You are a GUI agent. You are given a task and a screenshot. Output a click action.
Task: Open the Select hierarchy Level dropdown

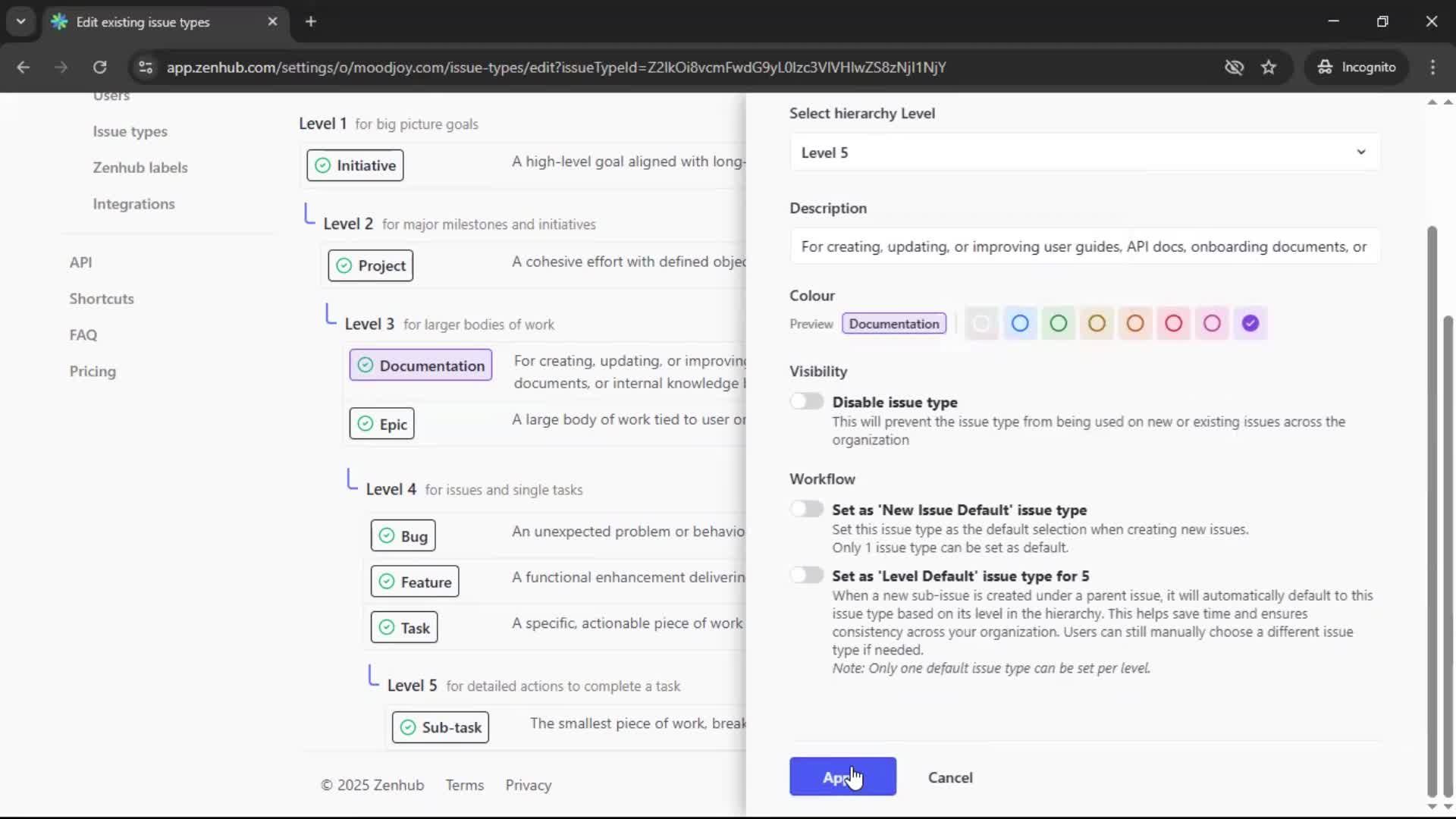[x=1084, y=152]
